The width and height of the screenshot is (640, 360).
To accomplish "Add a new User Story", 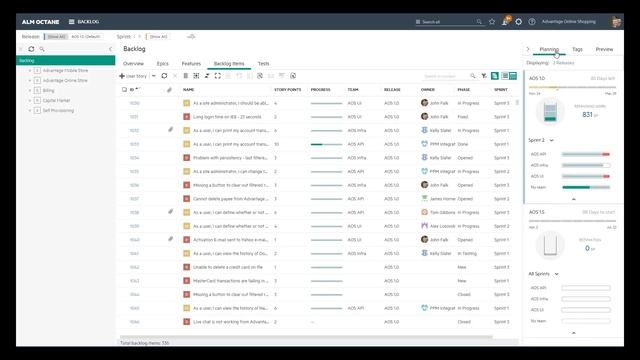I will (133, 76).
